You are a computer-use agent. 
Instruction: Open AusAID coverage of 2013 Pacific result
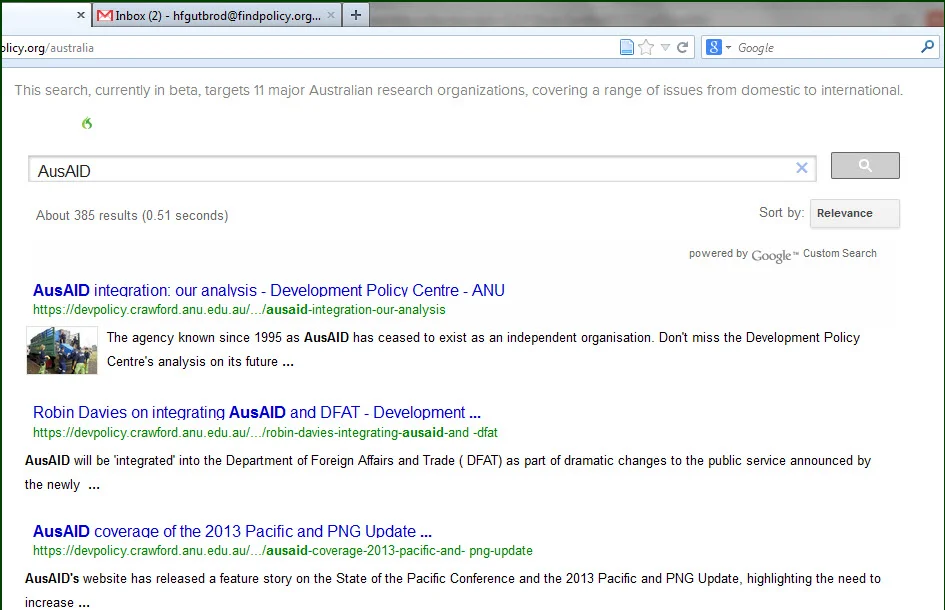tap(232, 532)
